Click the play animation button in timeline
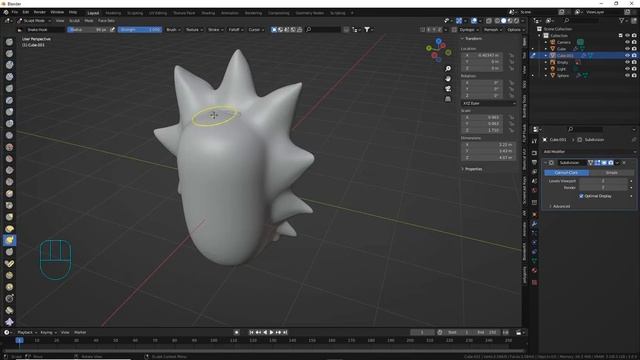This screenshot has width=640, height=360. (271, 332)
